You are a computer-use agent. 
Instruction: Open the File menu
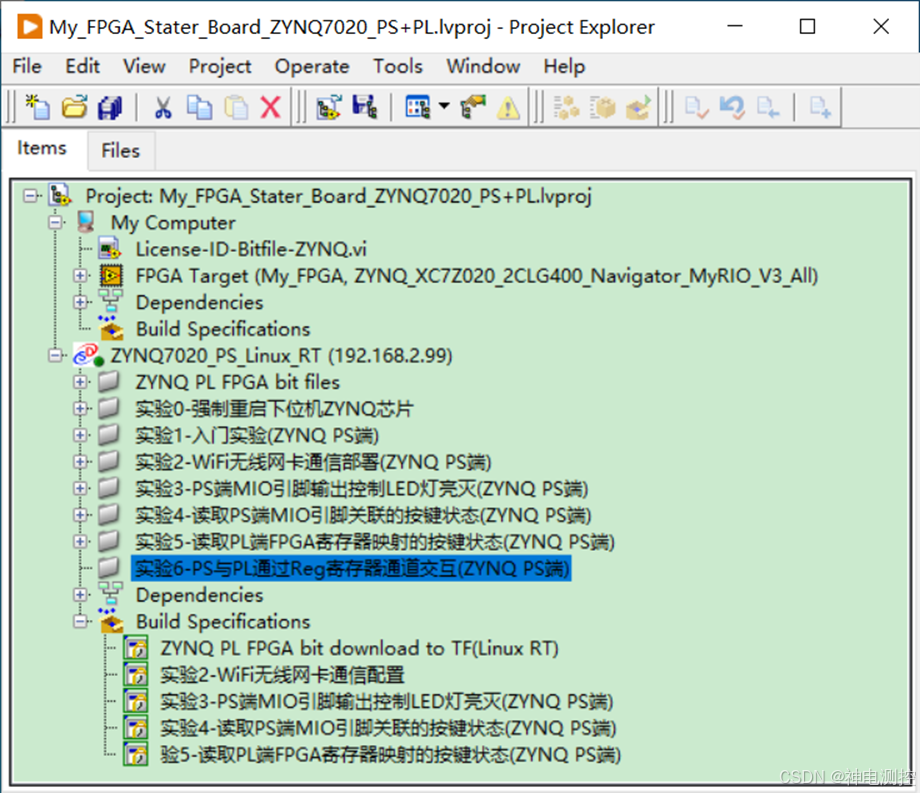pos(27,66)
